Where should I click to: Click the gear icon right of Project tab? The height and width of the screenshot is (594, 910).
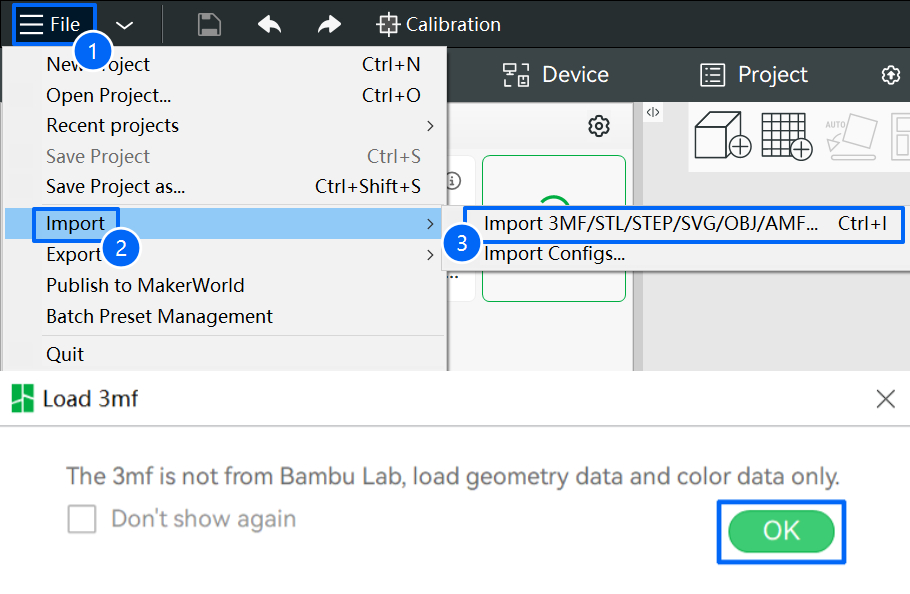point(891,75)
